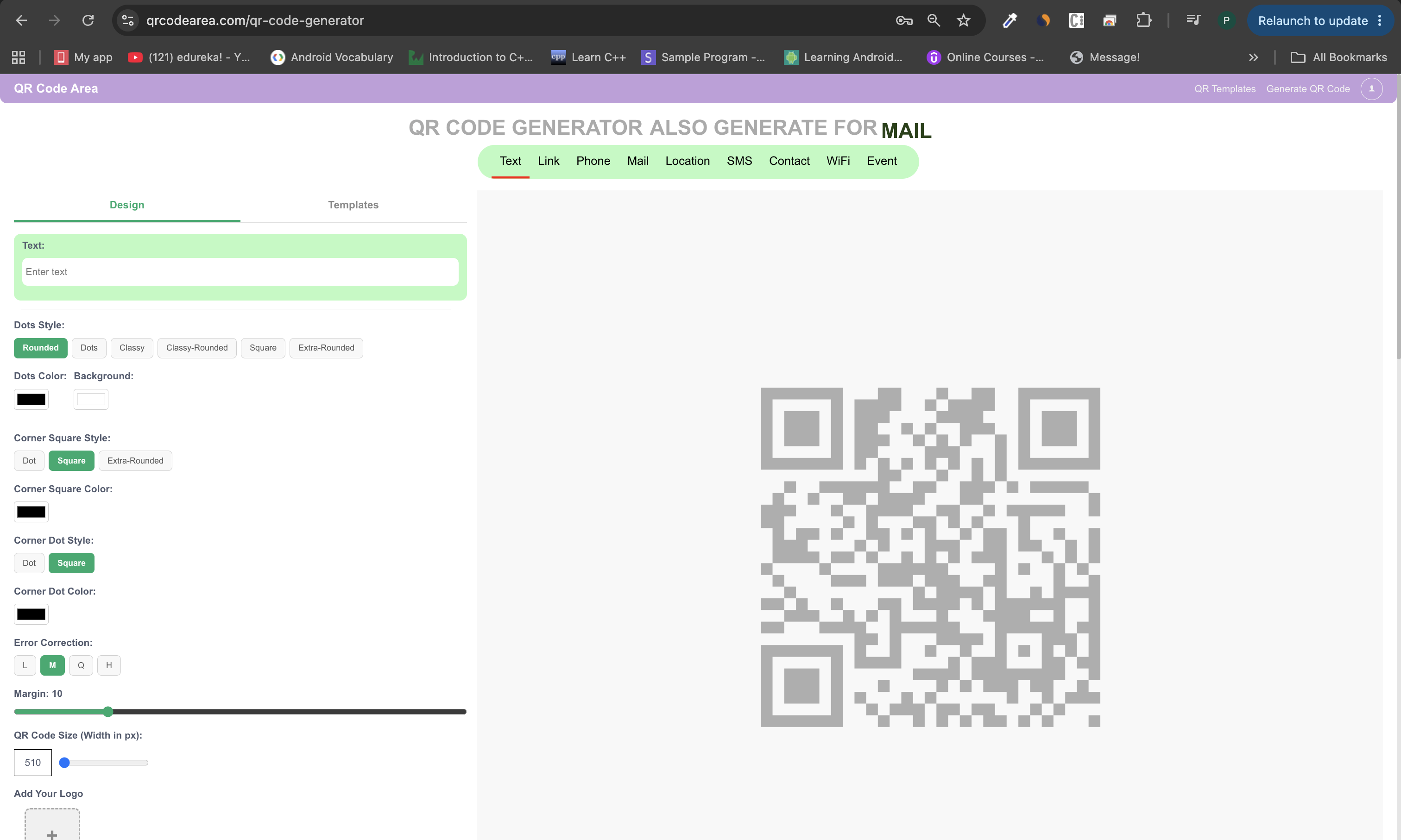Select Square dots style
The image size is (1401, 840).
(x=263, y=348)
